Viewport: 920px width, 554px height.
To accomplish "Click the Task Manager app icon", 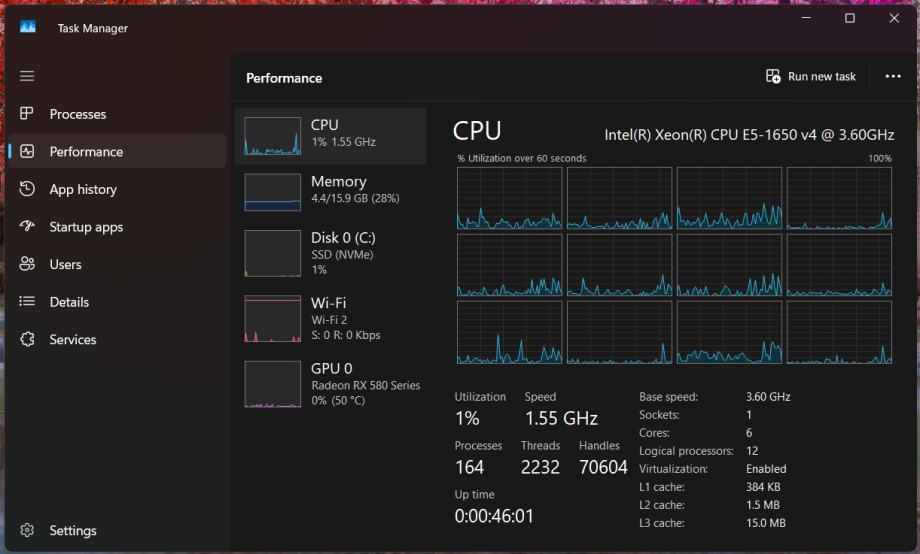I will pos(27,28).
